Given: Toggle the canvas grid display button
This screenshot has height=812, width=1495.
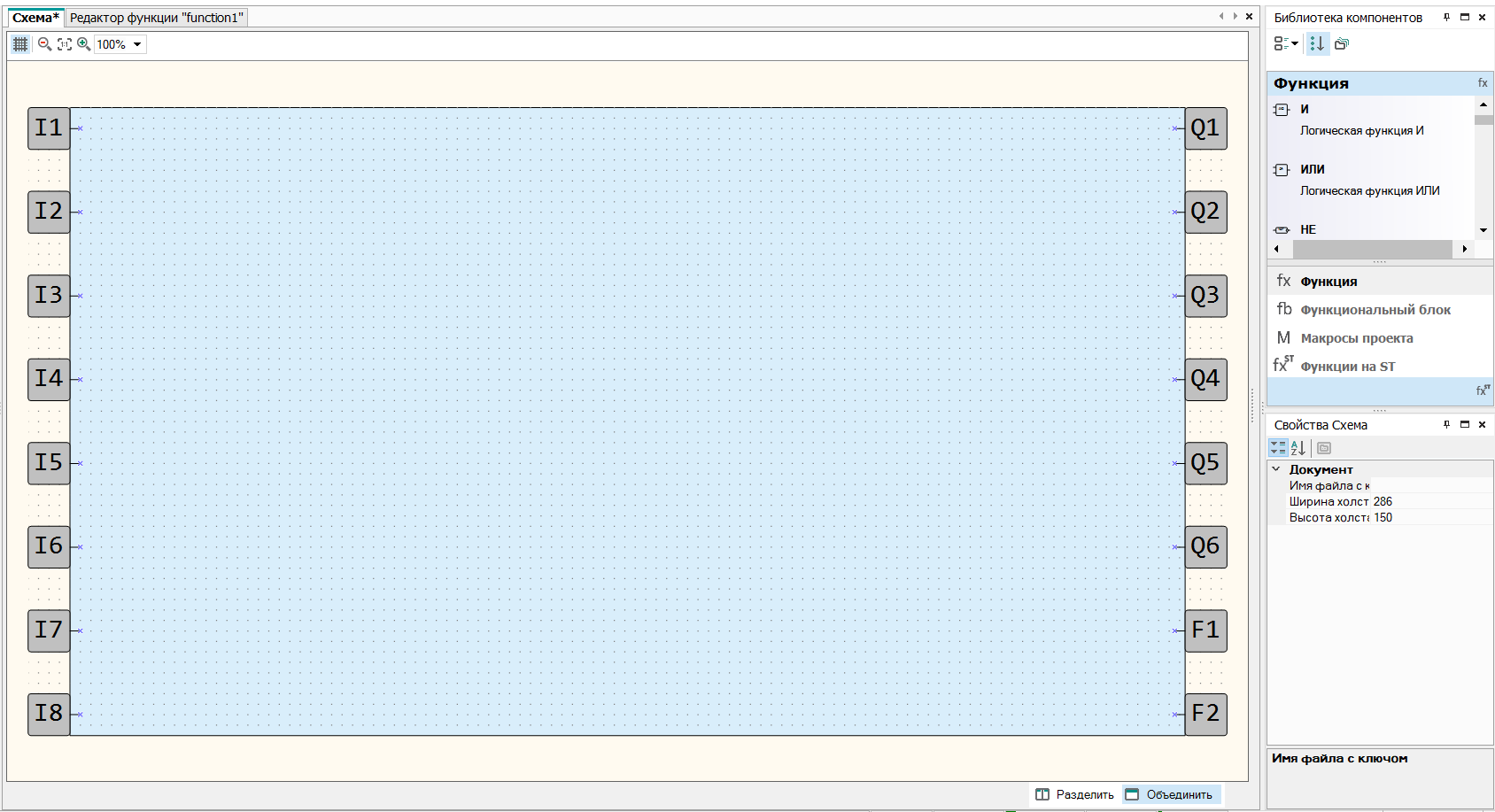Looking at the screenshot, I should [x=20, y=44].
